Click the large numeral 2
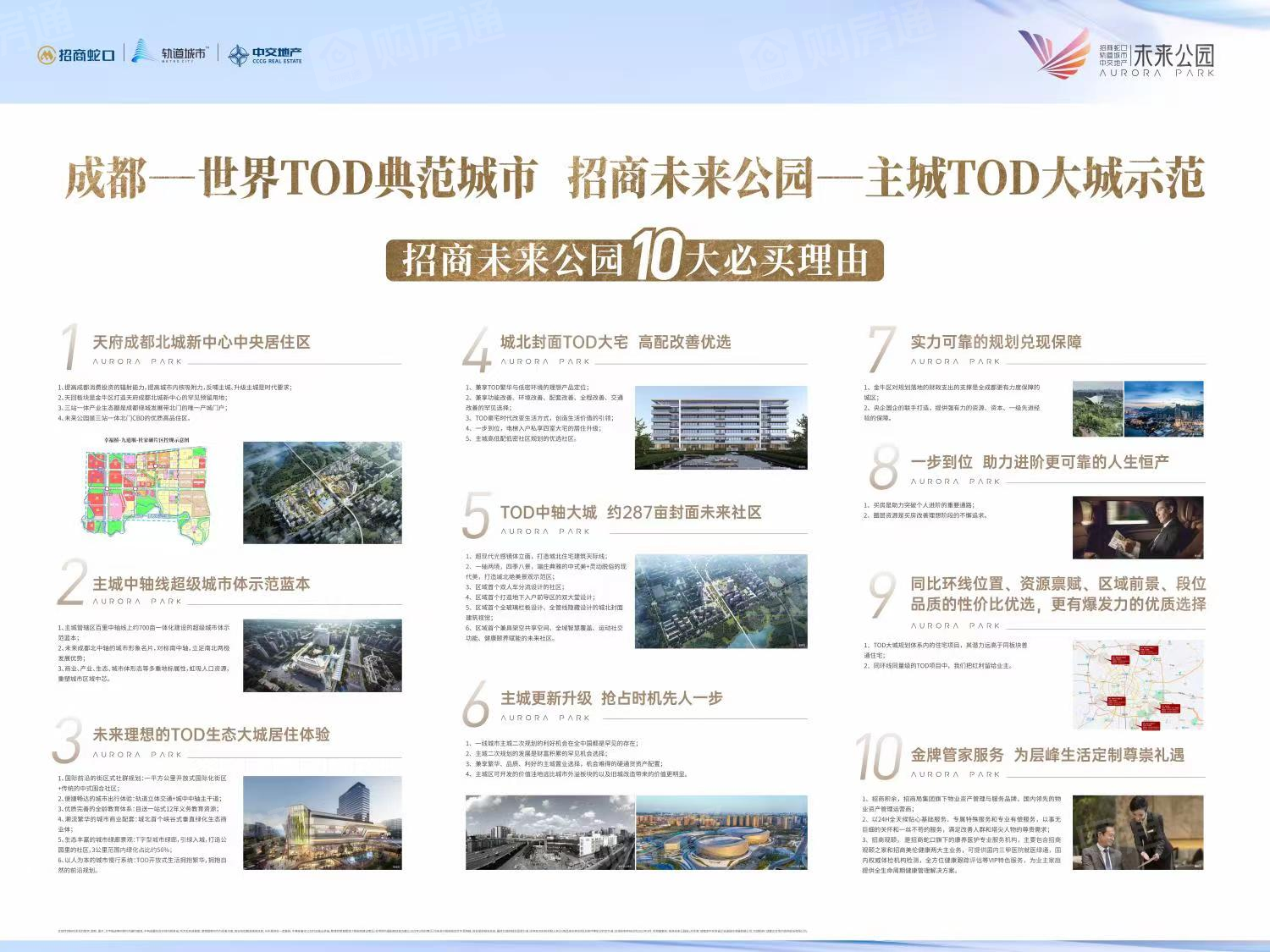1270x952 pixels. pos(72,582)
